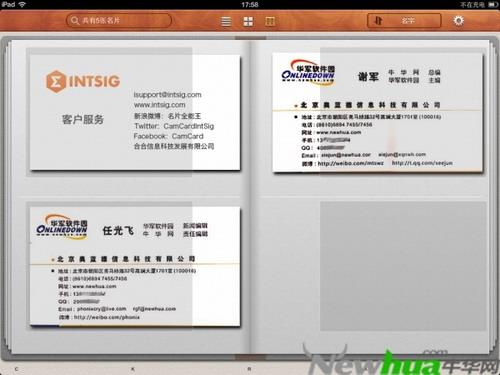Click the Wi-Fi status icon
The height and width of the screenshot is (375, 500).
22,4
